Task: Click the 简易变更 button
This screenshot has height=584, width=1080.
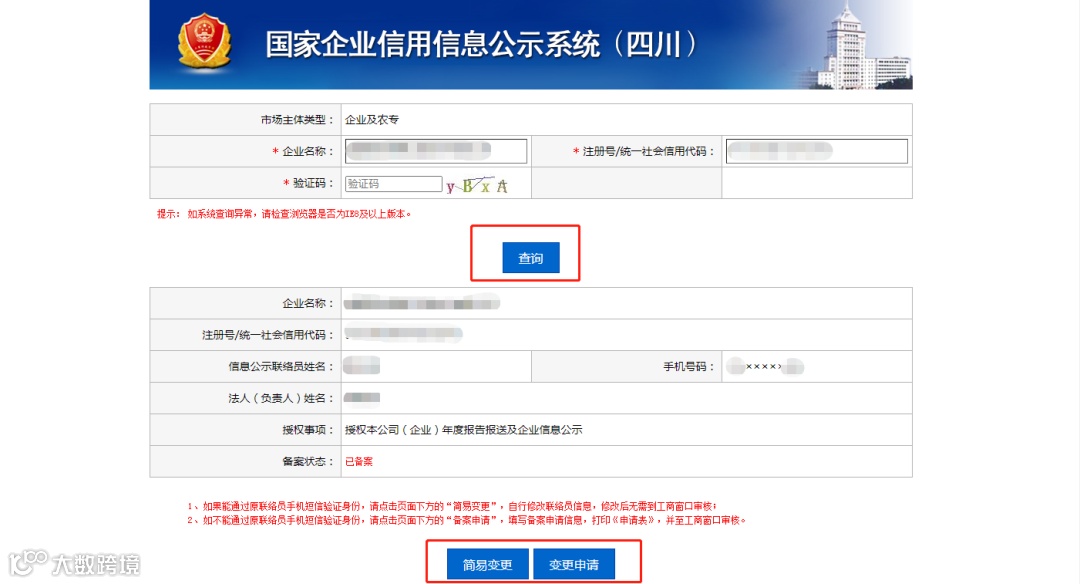Action: 487,564
